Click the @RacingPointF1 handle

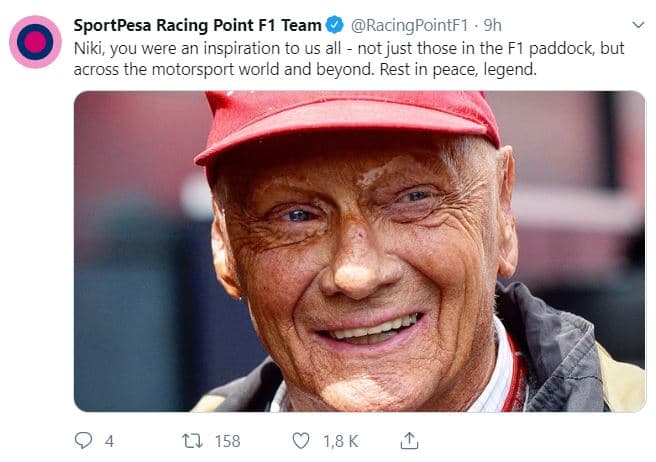click(x=410, y=25)
